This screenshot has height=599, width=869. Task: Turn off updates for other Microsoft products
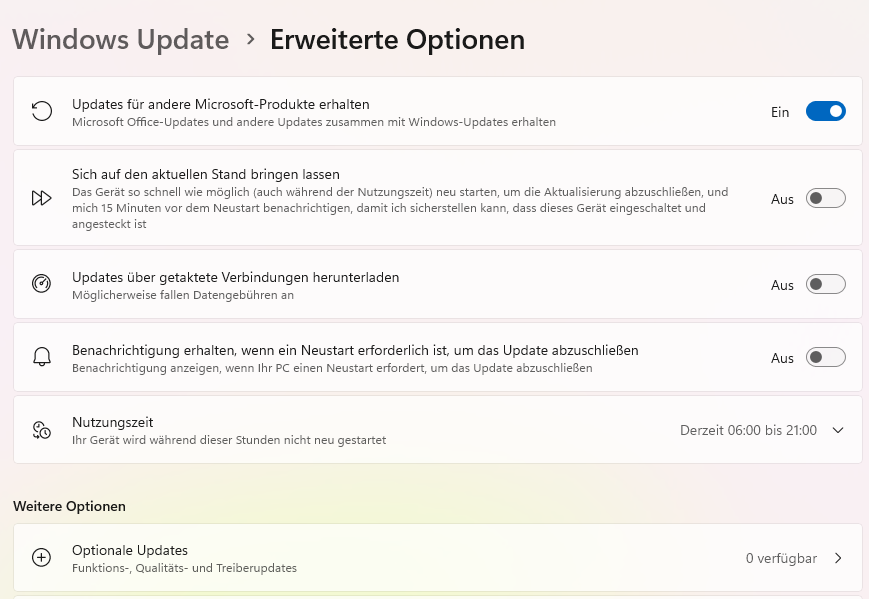[x=825, y=111]
